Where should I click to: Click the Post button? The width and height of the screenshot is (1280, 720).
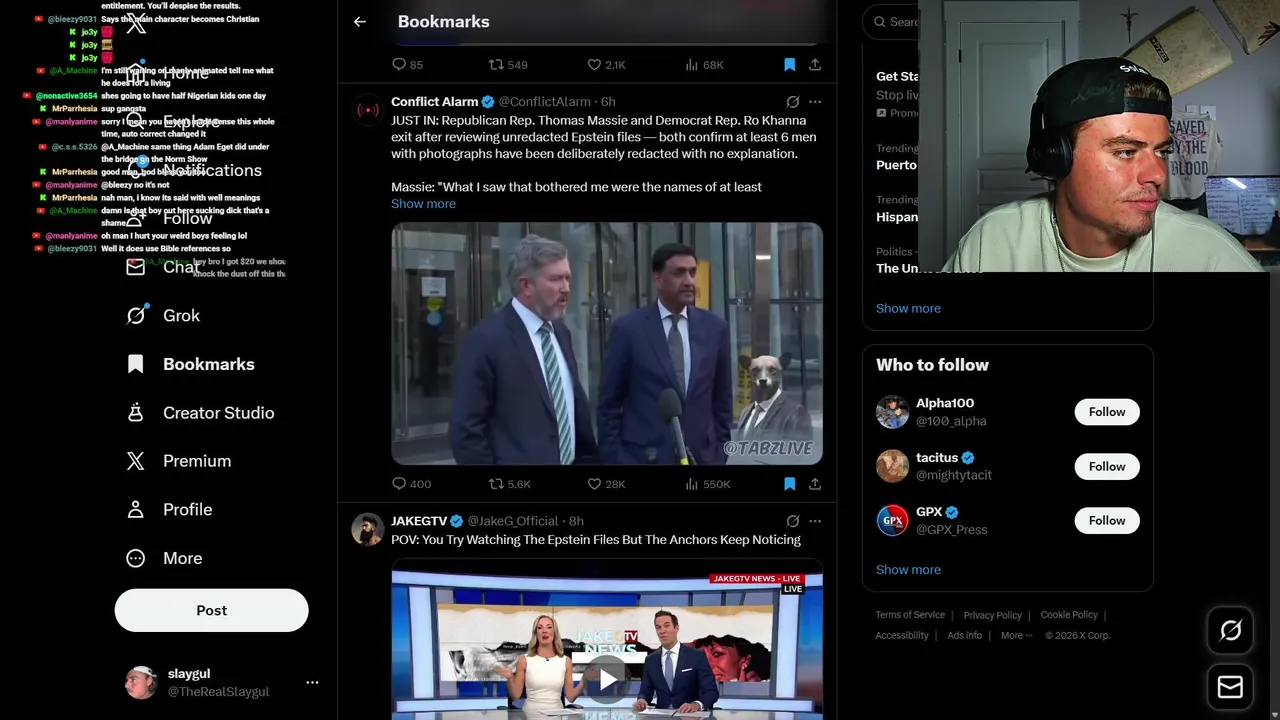pos(212,610)
